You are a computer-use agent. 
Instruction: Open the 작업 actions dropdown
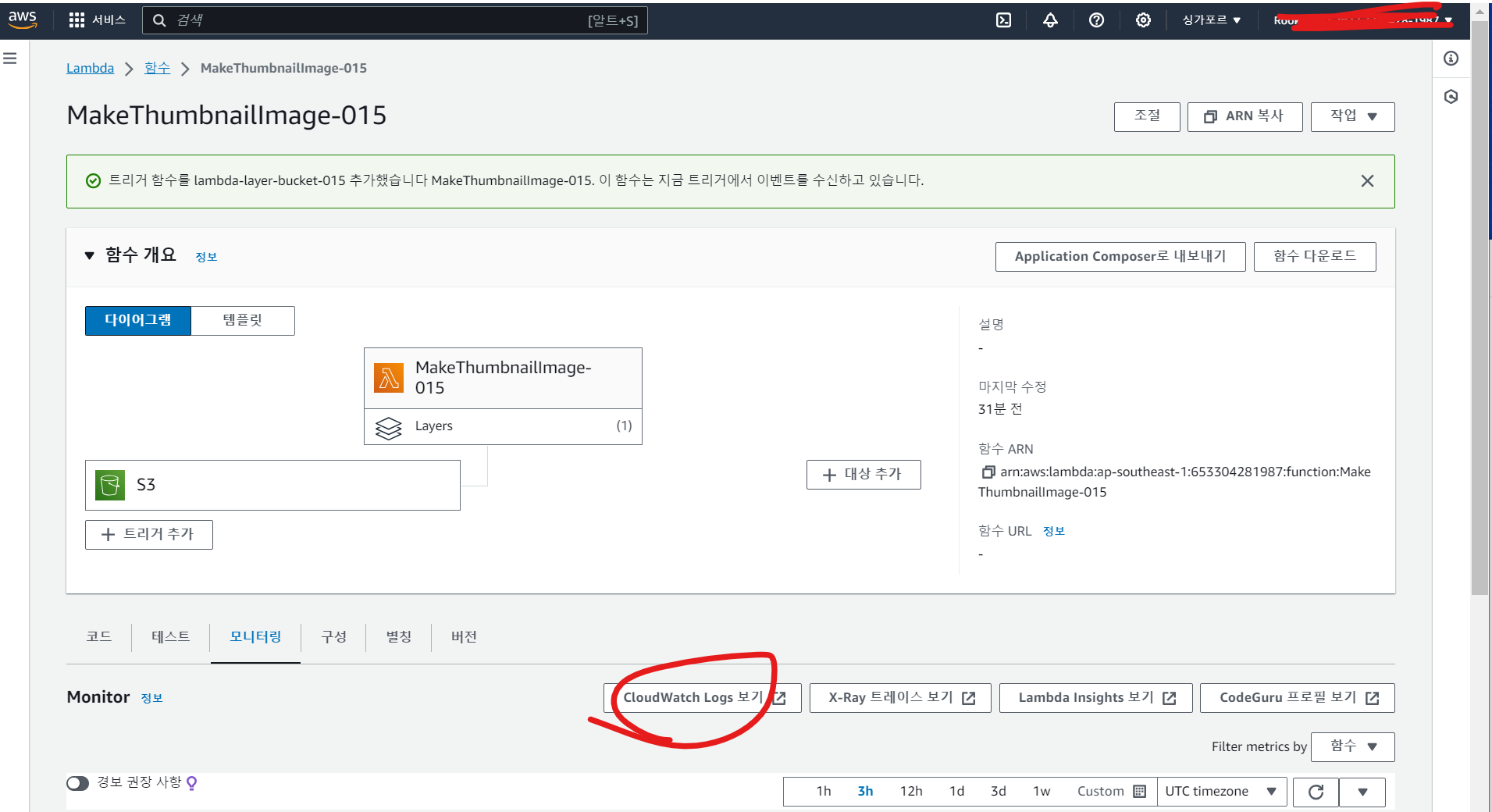(x=1352, y=117)
